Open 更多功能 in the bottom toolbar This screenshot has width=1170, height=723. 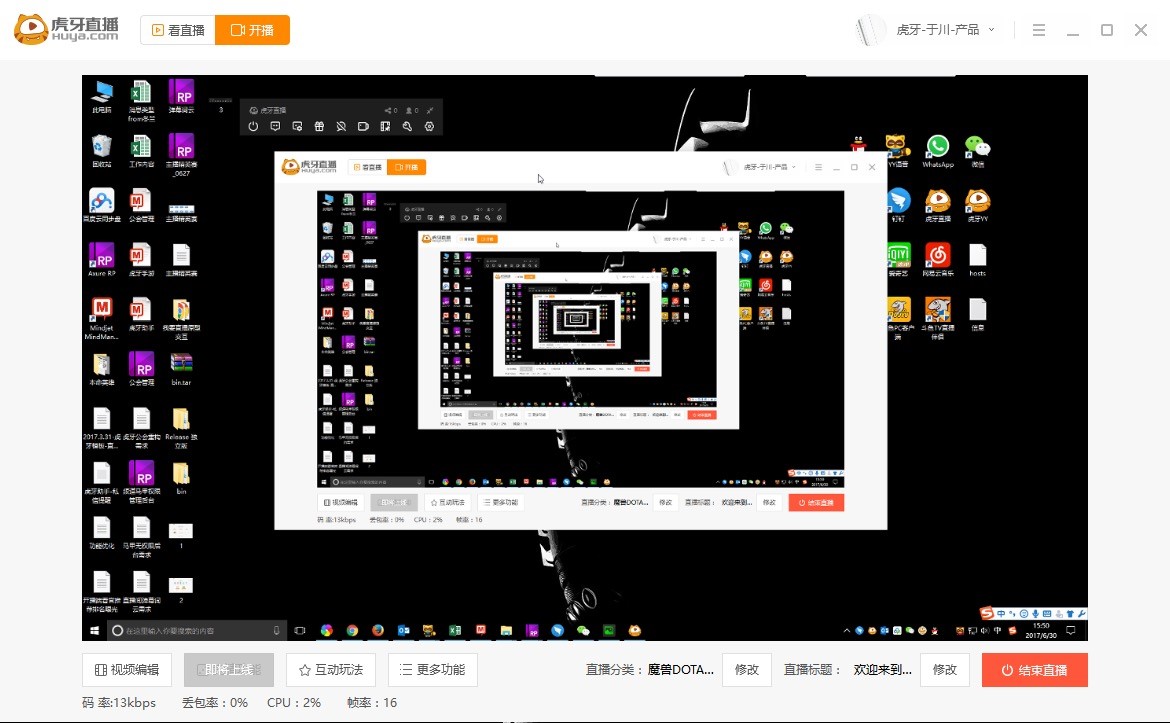(432, 670)
